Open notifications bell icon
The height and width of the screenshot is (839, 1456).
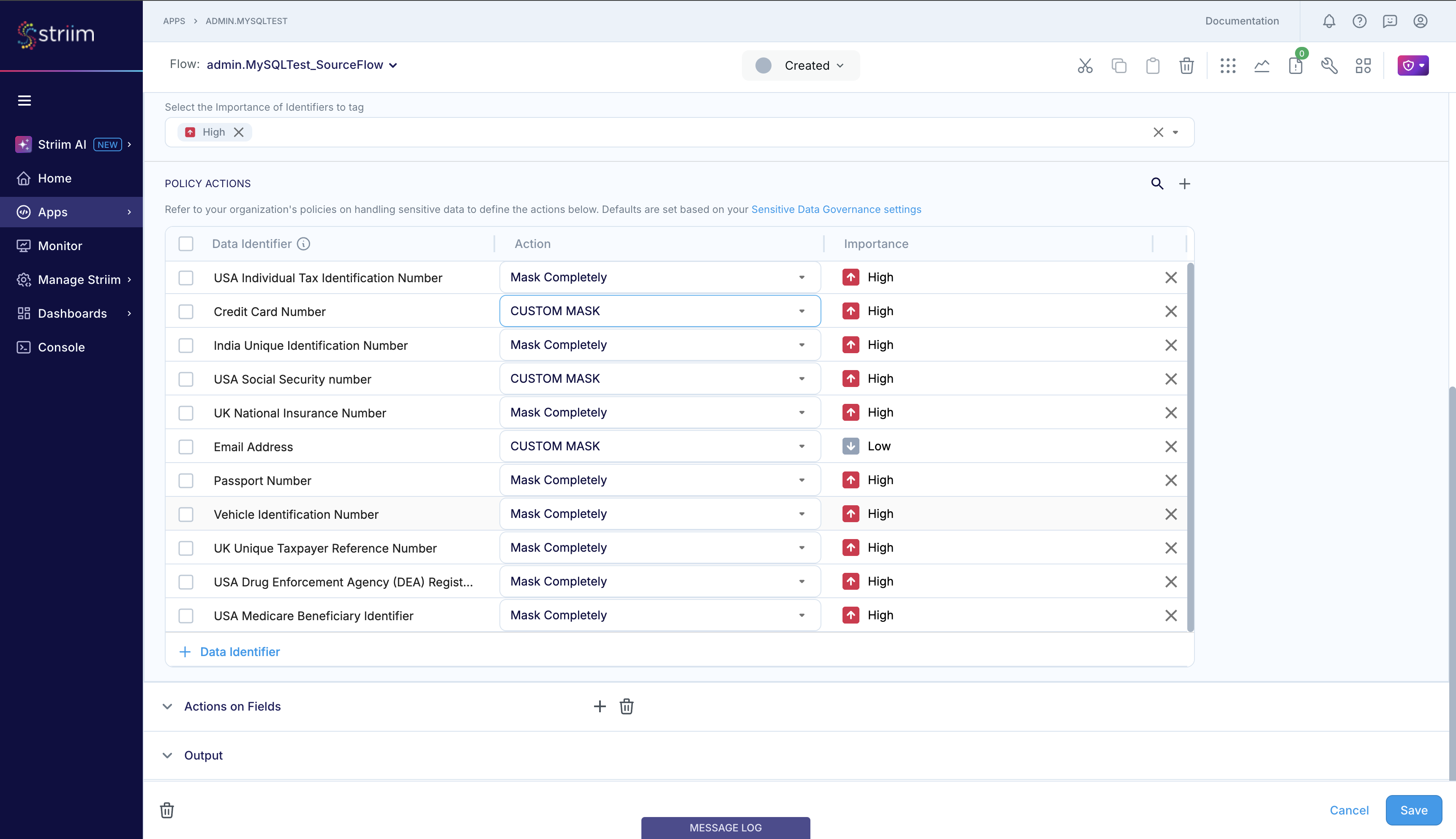click(x=1329, y=21)
